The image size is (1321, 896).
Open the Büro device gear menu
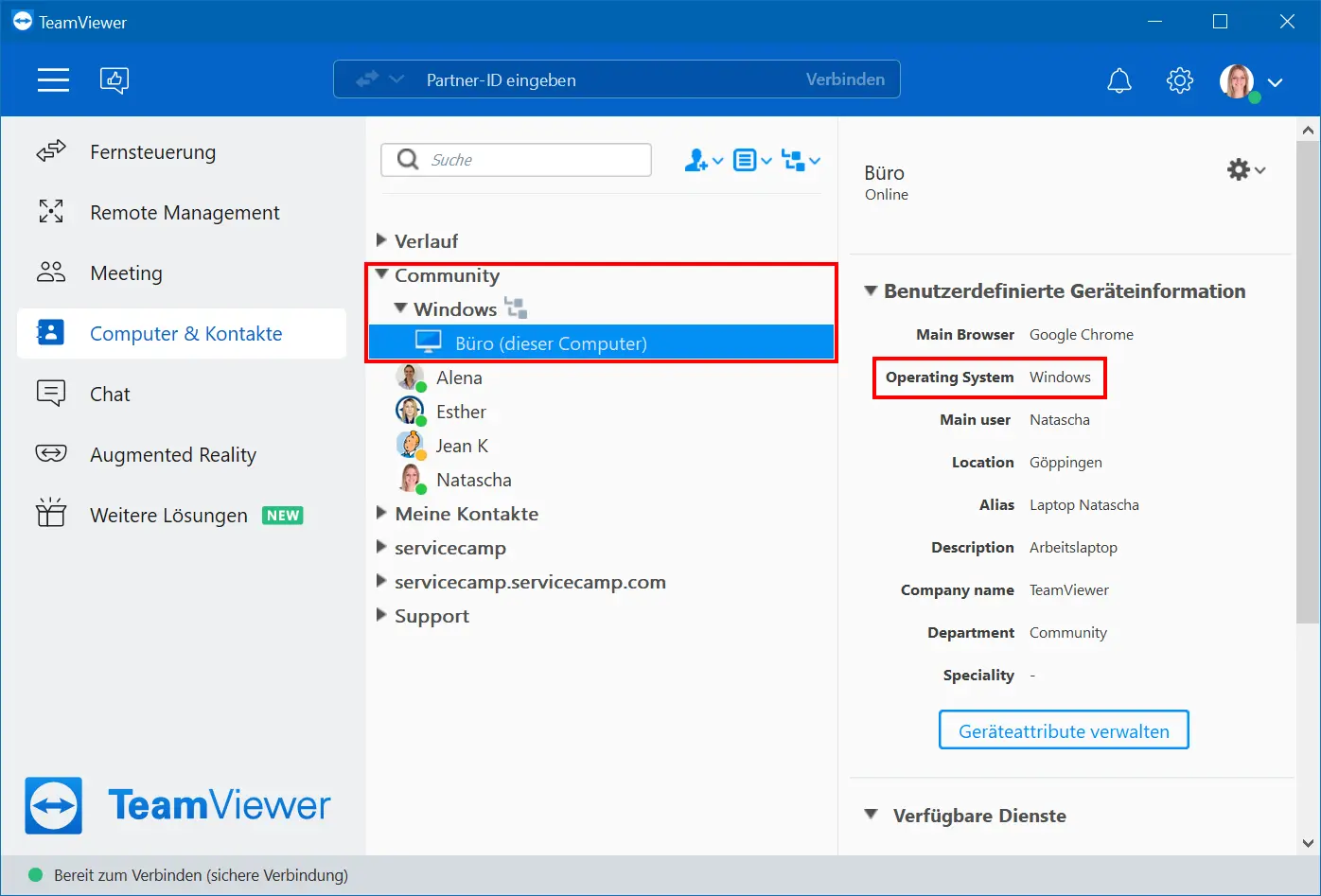tap(1246, 170)
